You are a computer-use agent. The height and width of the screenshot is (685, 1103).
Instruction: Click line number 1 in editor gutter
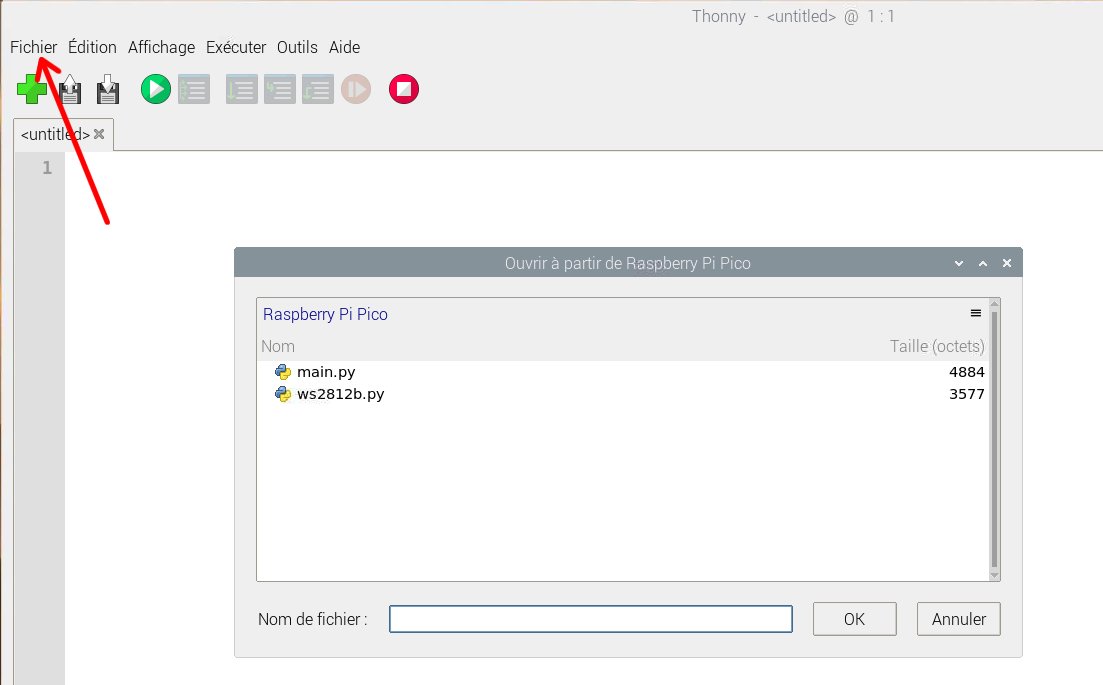coord(47,168)
